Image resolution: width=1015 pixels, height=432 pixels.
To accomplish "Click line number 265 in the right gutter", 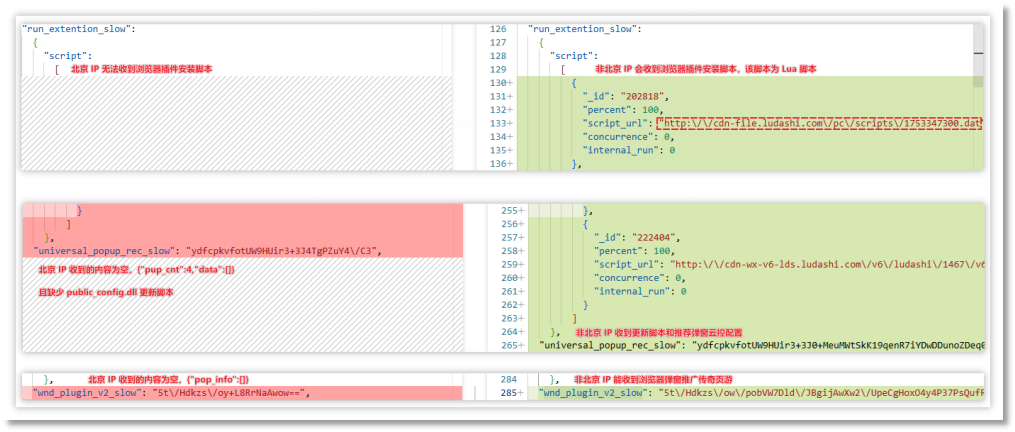I will click(508, 345).
